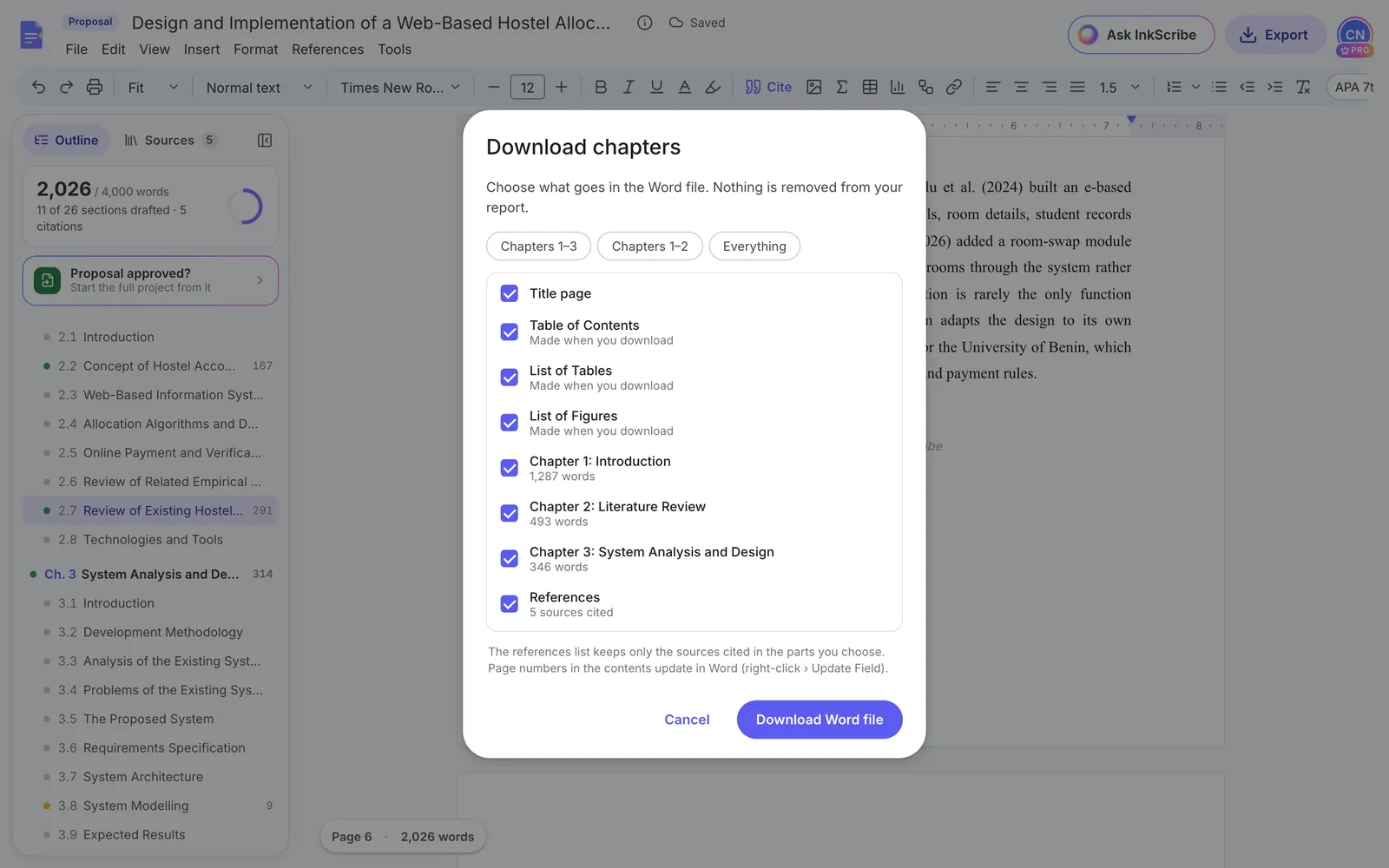
Task: Open the Times New Roman font dropdown
Action: (x=400, y=87)
